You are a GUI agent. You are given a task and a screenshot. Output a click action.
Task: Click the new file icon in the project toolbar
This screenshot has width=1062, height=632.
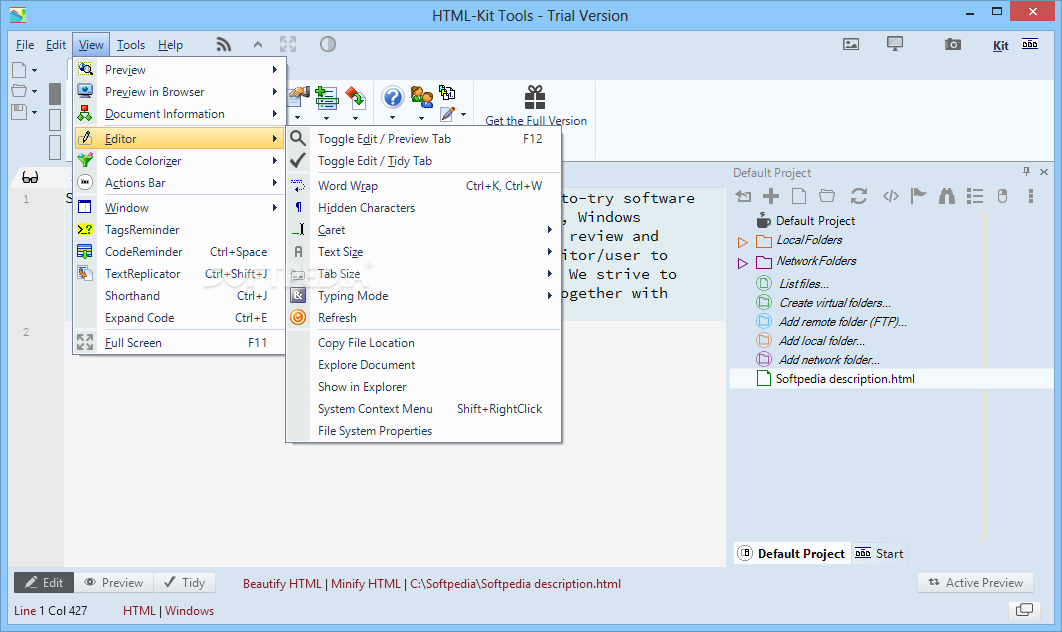pos(799,196)
